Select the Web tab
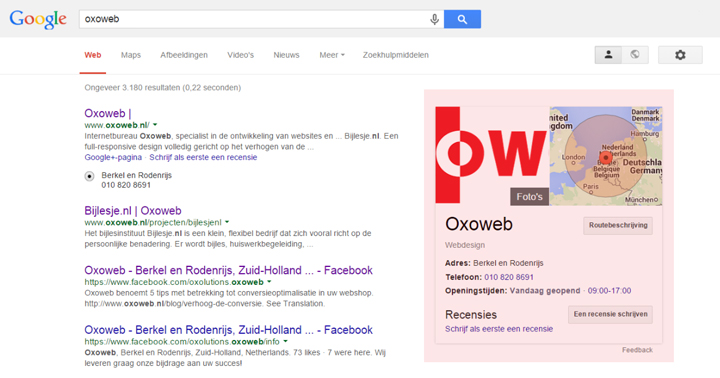The height and width of the screenshot is (378, 720). click(93, 55)
